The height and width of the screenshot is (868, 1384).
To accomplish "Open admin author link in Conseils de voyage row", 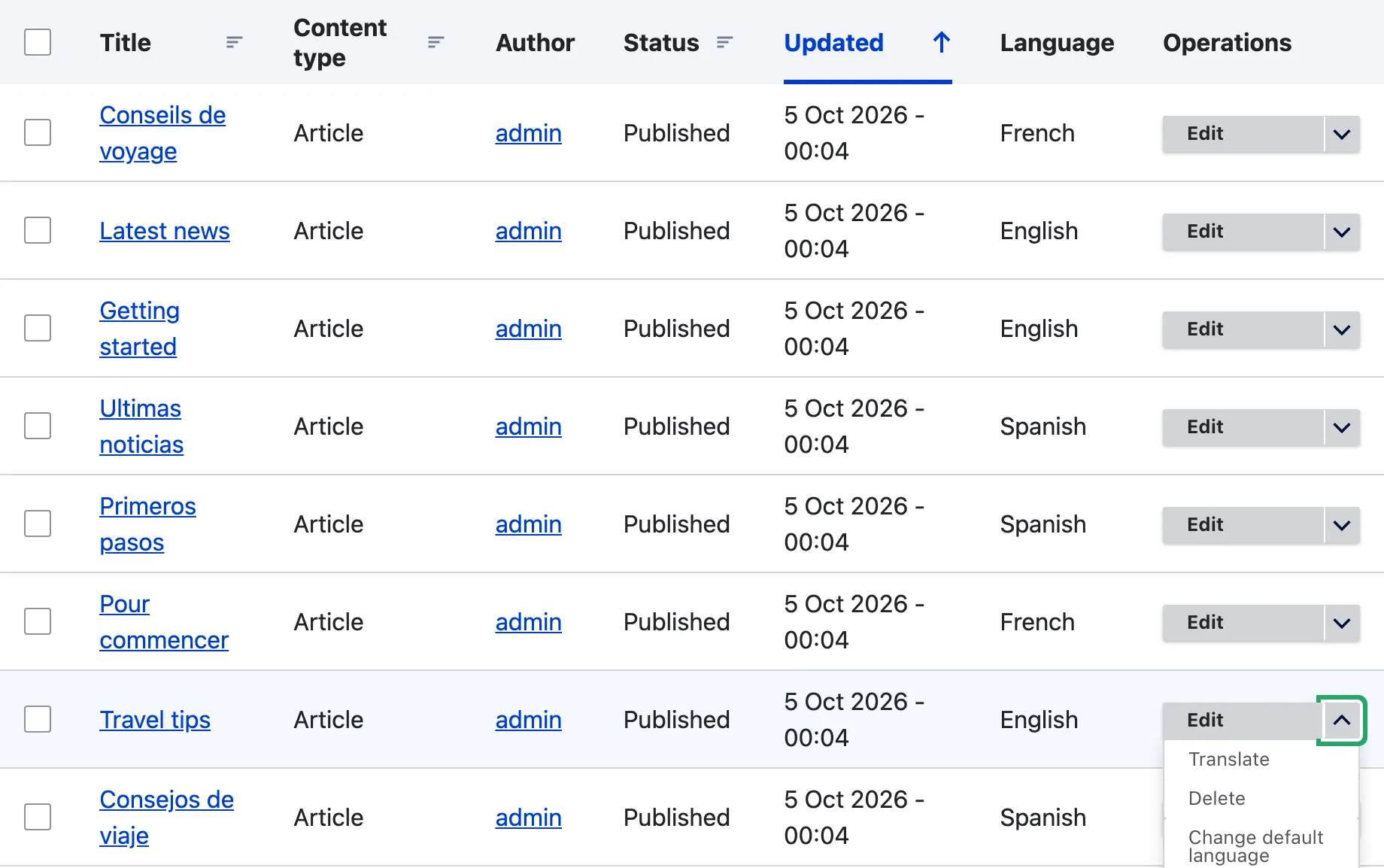I will point(529,133).
